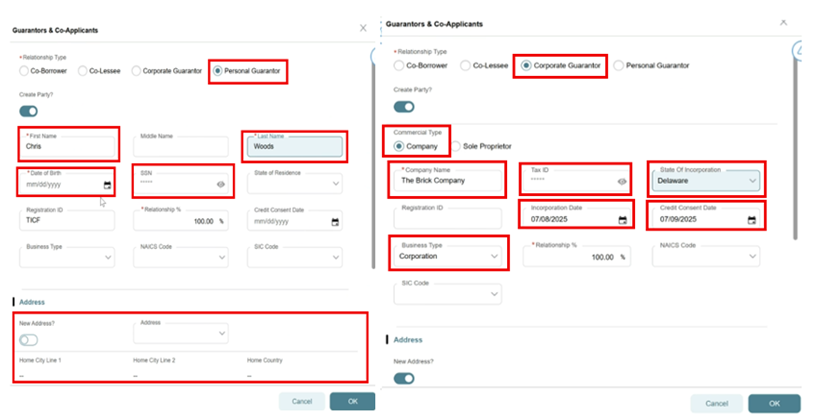Show Tax ID with eye icon
Screen dimensions: 816x420
coord(622,182)
